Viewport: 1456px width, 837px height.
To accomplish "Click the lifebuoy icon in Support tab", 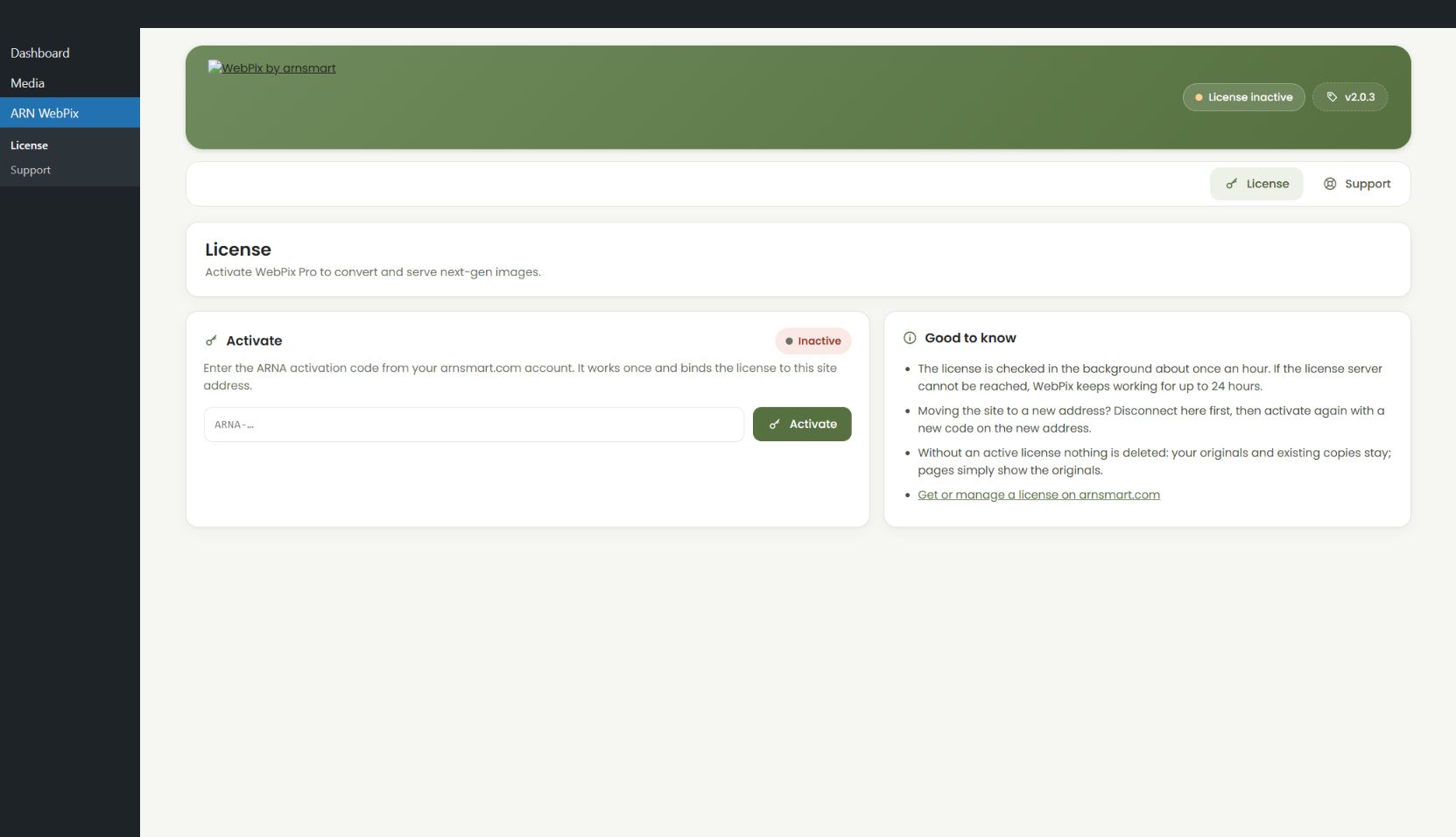I will 1330,184.
